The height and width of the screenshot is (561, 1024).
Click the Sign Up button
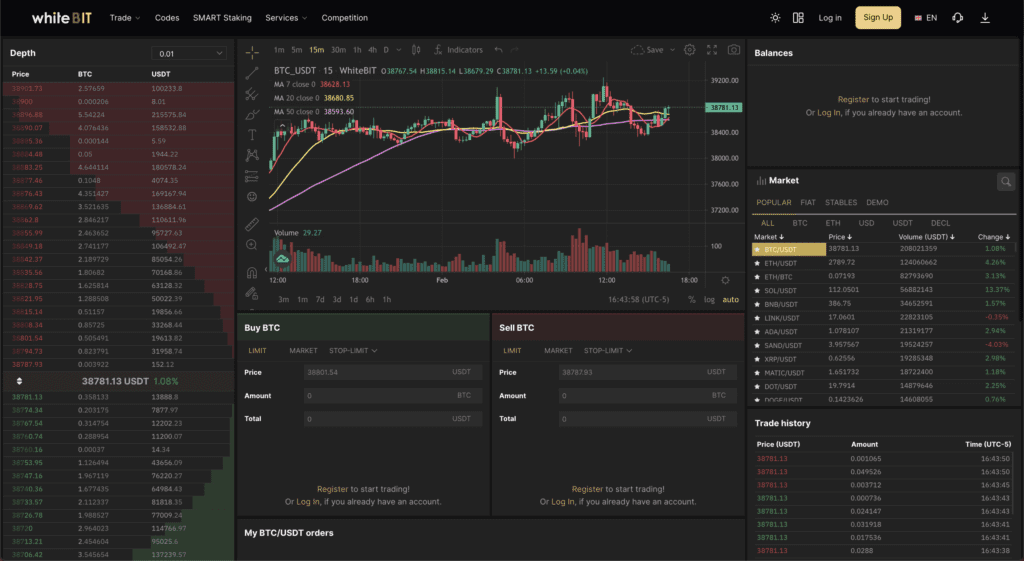pos(878,18)
